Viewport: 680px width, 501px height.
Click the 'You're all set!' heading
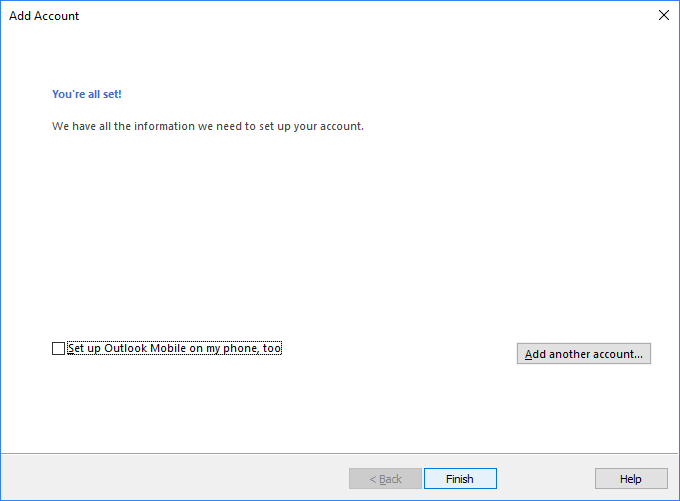(x=87, y=95)
